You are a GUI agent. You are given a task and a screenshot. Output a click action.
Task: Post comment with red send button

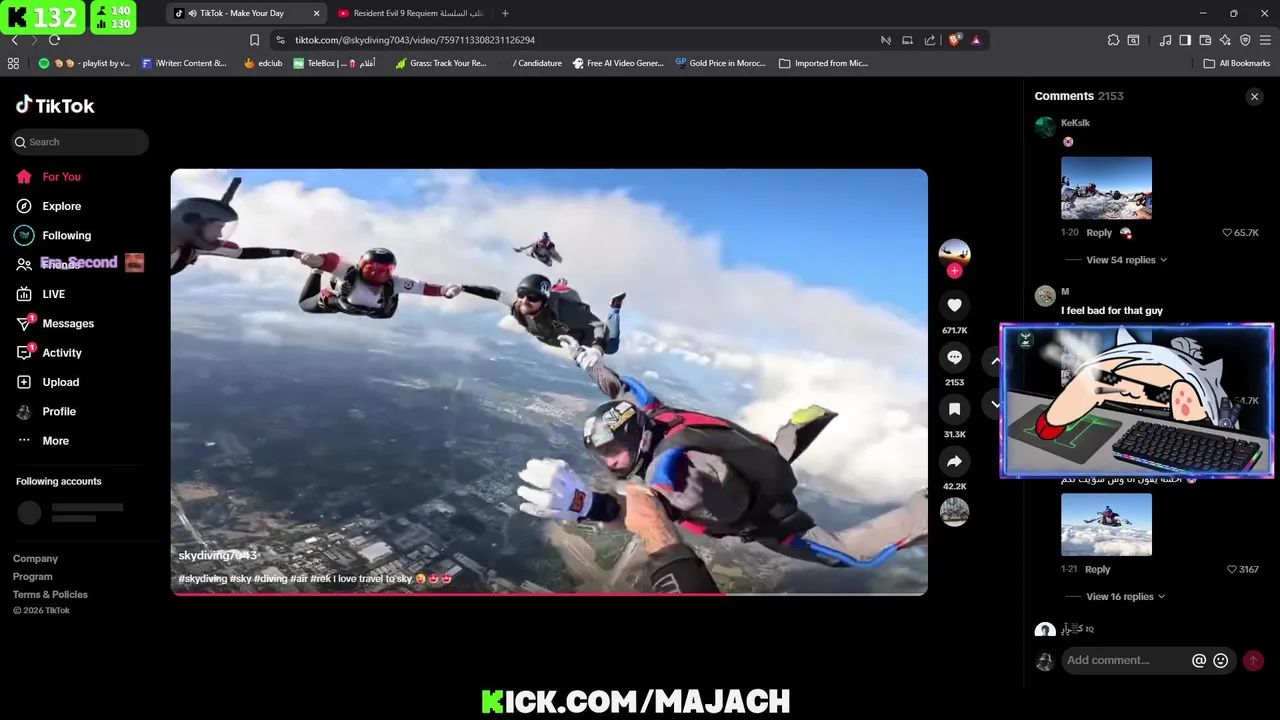tap(1253, 661)
